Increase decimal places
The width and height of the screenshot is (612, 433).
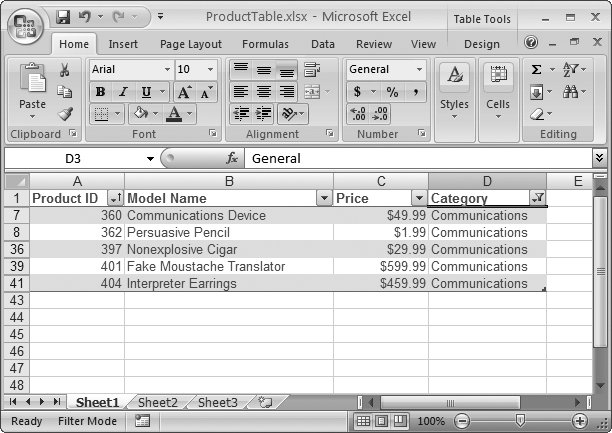click(x=358, y=114)
